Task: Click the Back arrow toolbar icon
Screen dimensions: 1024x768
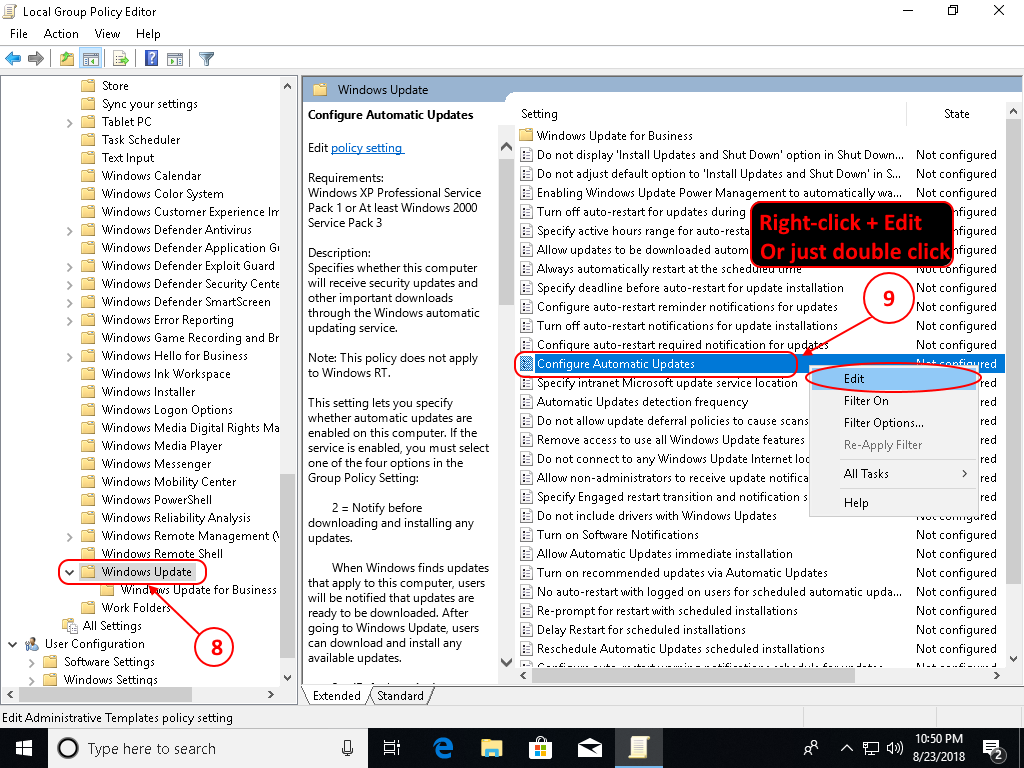Action: pos(13,59)
